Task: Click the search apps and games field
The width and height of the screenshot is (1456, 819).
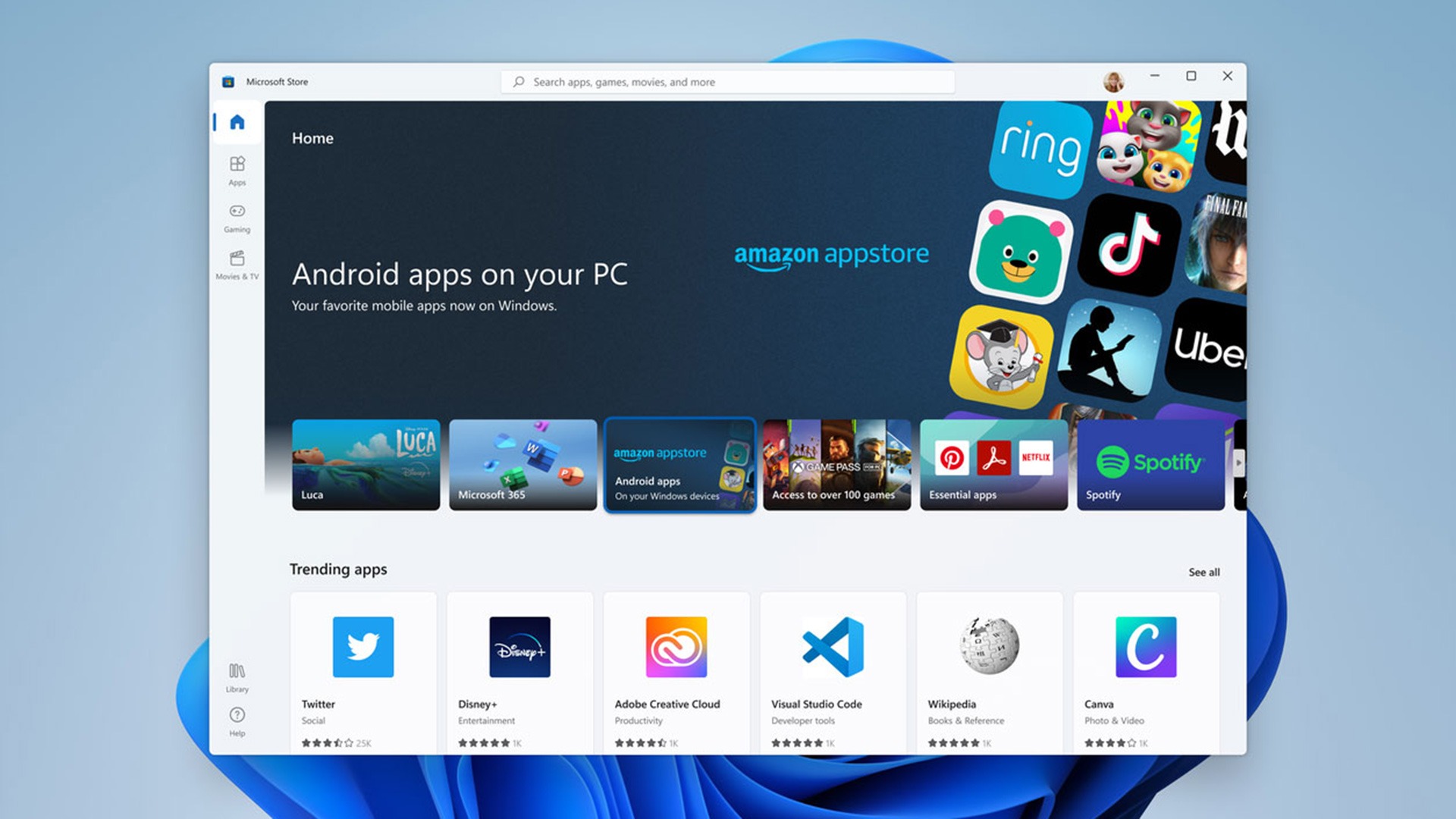Action: click(x=726, y=81)
